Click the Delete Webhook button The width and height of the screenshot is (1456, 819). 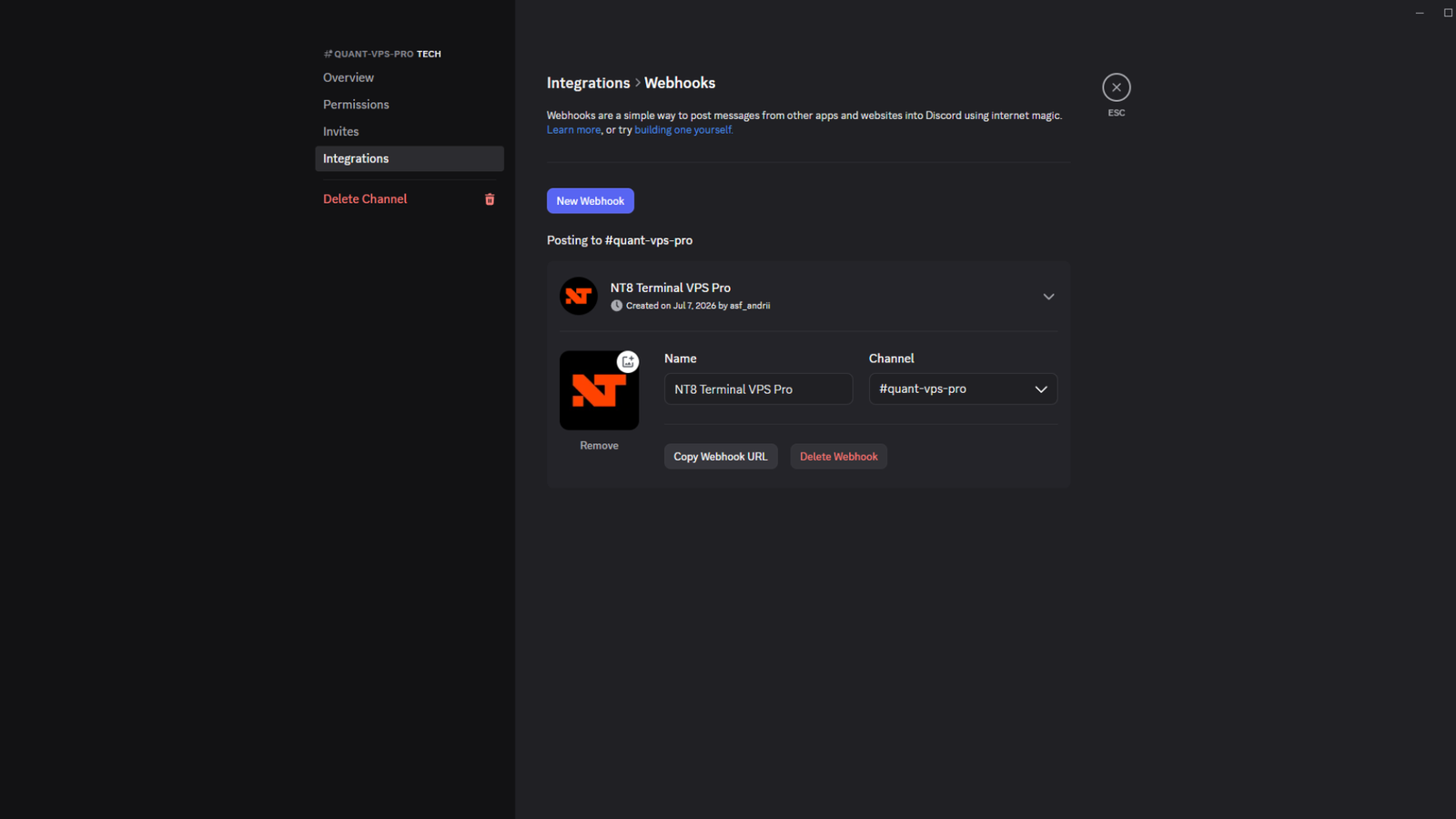tap(839, 457)
